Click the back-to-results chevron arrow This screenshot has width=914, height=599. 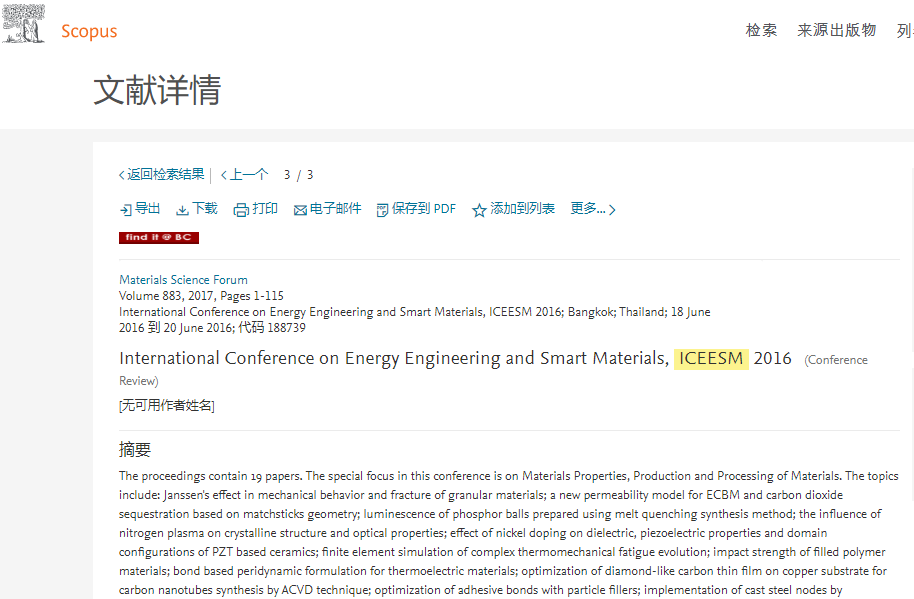[122, 175]
